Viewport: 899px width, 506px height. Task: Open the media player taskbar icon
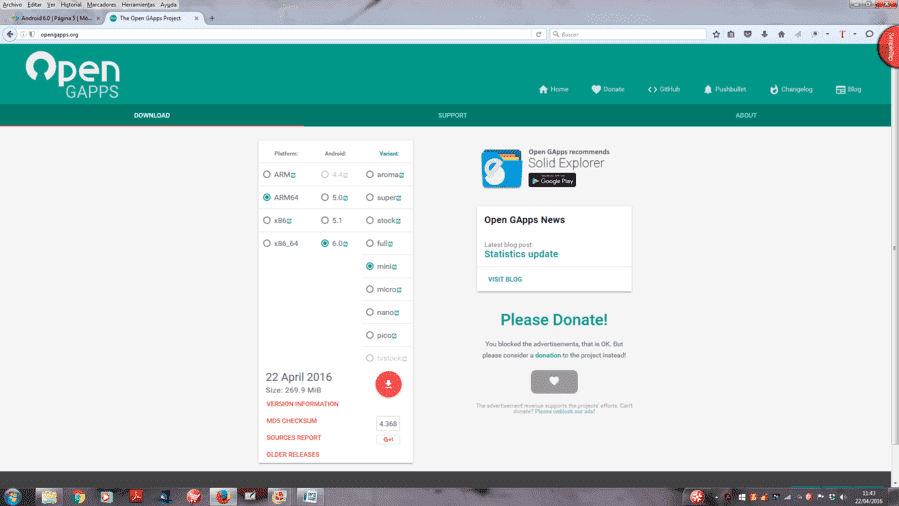[107, 496]
